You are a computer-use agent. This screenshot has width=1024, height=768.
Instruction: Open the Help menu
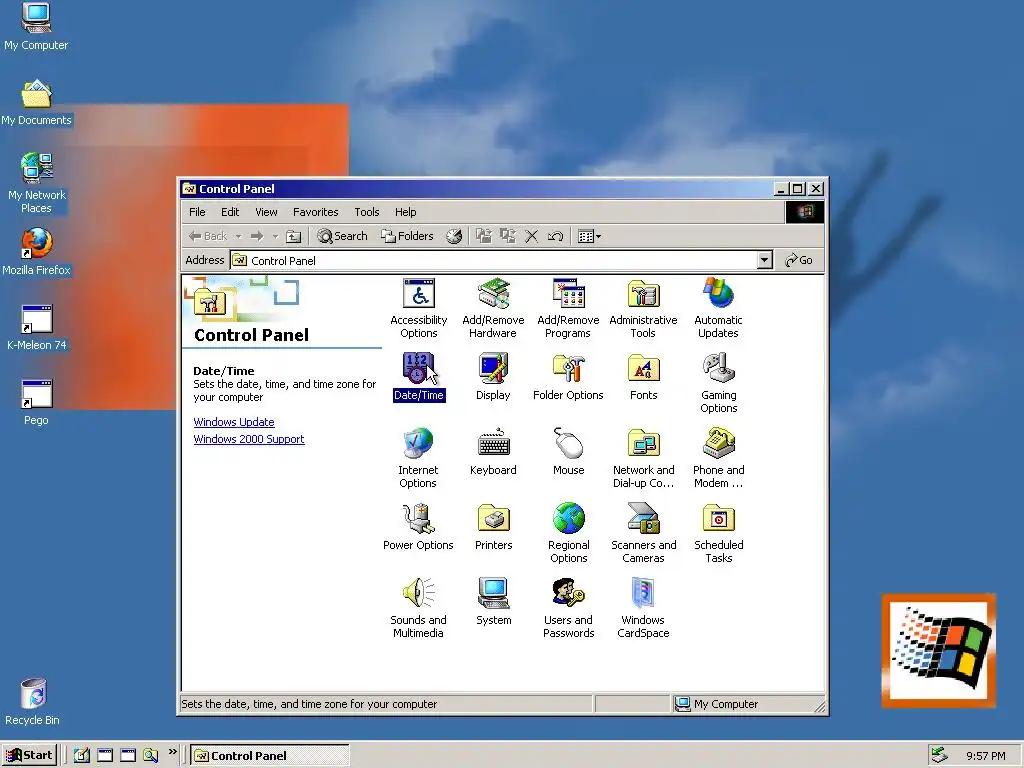[406, 212]
